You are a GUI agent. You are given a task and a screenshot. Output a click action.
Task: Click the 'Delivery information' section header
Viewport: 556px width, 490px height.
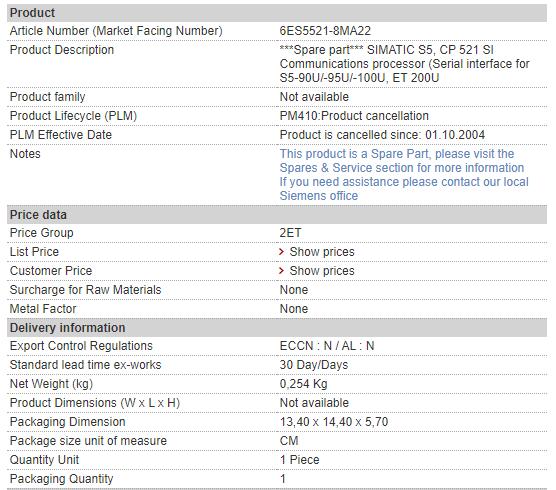(x=277, y=328)
